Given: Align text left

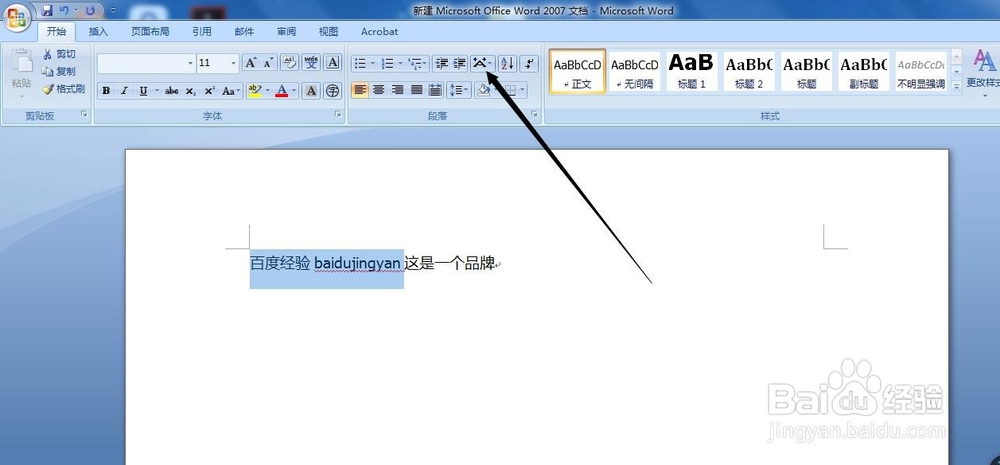Looking at the screenshot, I should tap(360, 90).
